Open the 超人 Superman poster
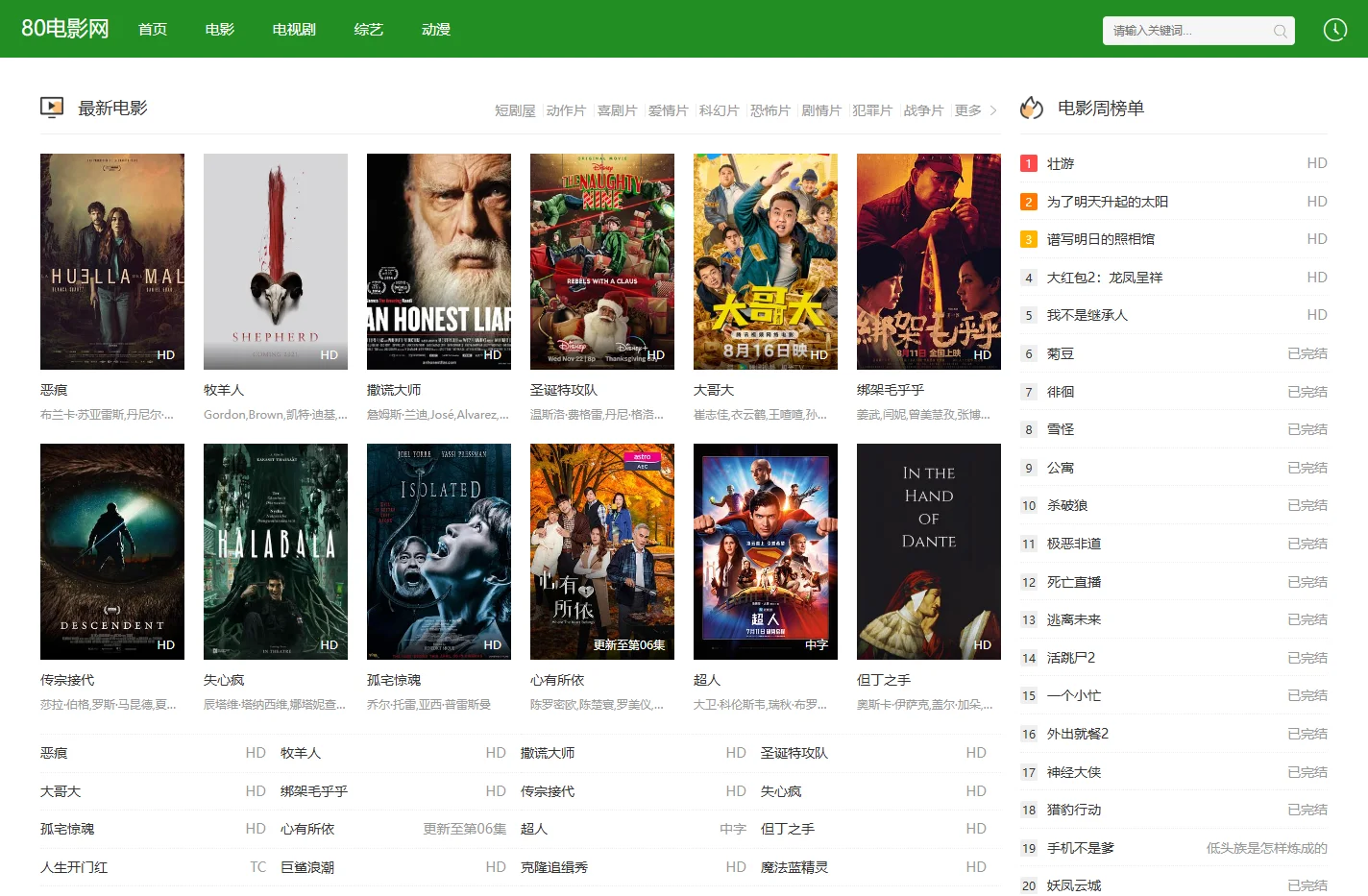 point(766,551)
